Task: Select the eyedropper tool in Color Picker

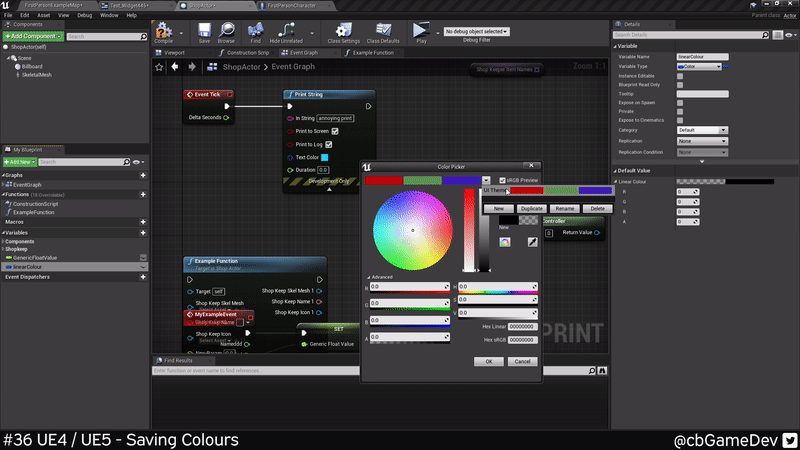Action: click(533, 241)
